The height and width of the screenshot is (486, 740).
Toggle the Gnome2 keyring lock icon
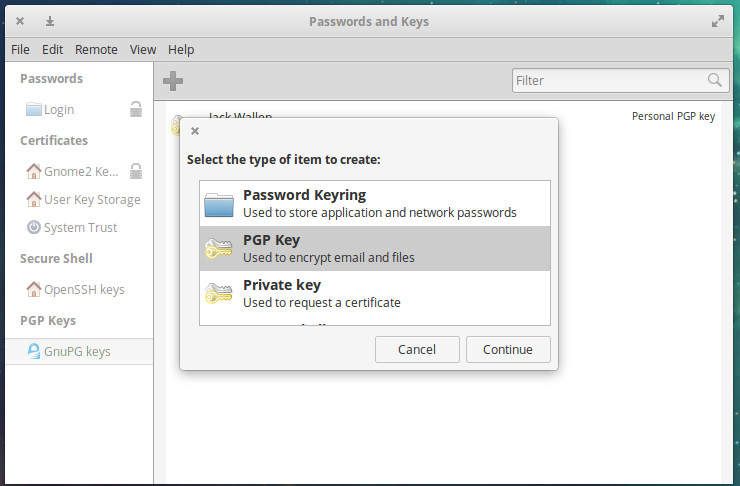click(136, 171)
